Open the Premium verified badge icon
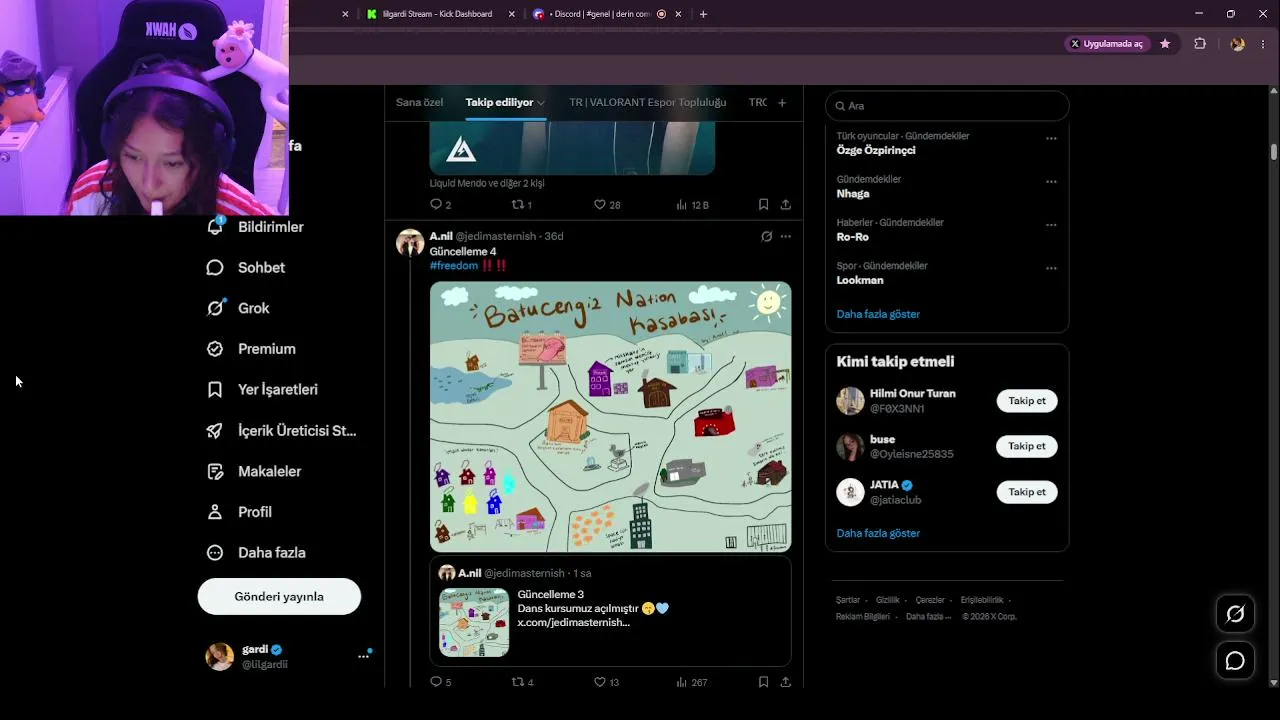 point(215,349)
